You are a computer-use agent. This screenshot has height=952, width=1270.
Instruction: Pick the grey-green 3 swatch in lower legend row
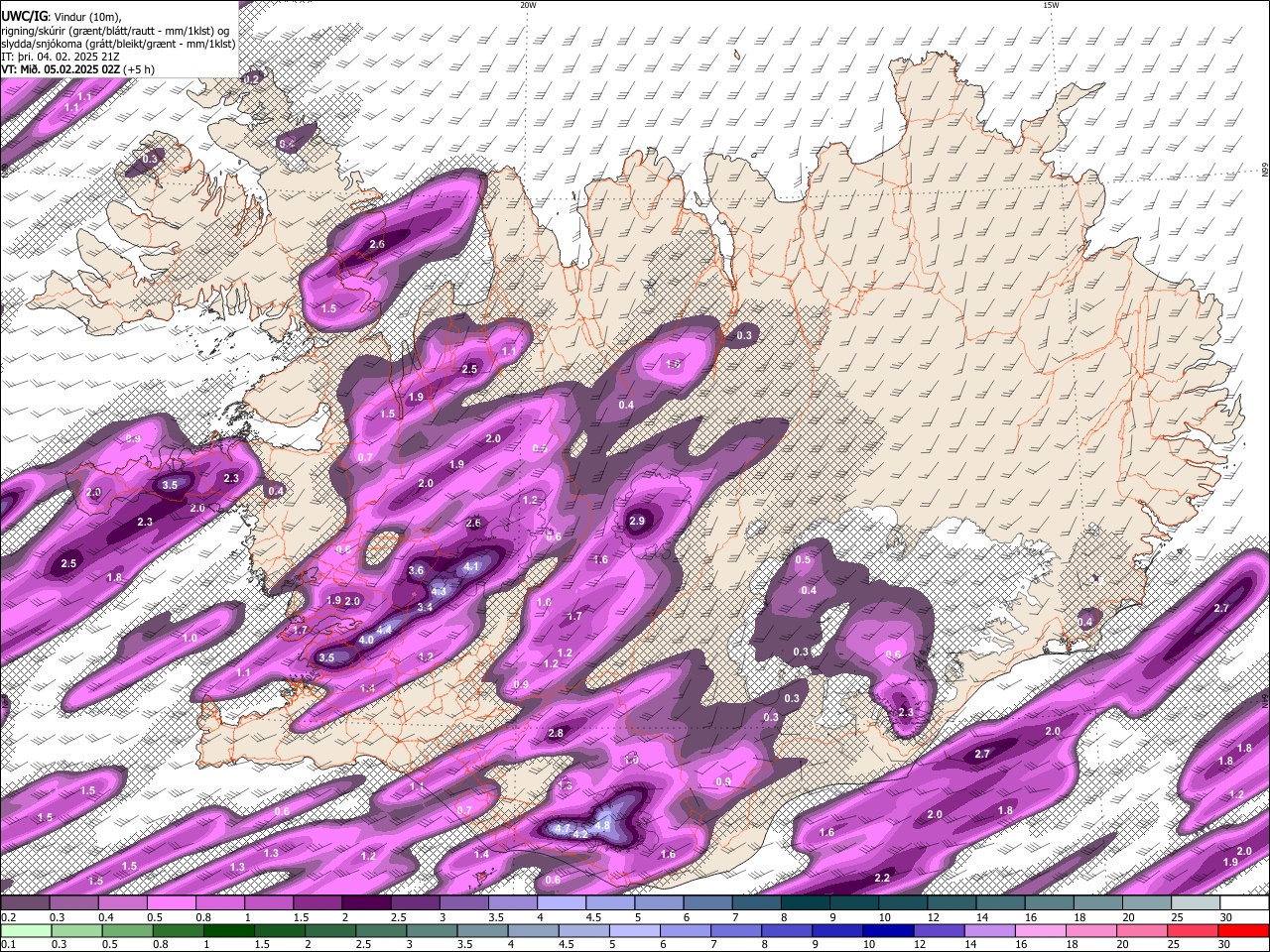coord(432,930)
